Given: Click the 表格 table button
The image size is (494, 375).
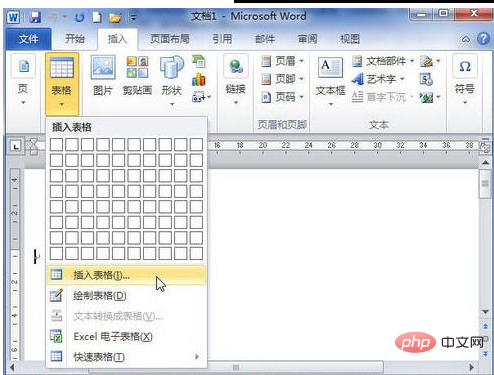Looking at the screenshot, I should click(x=62, y=83).
